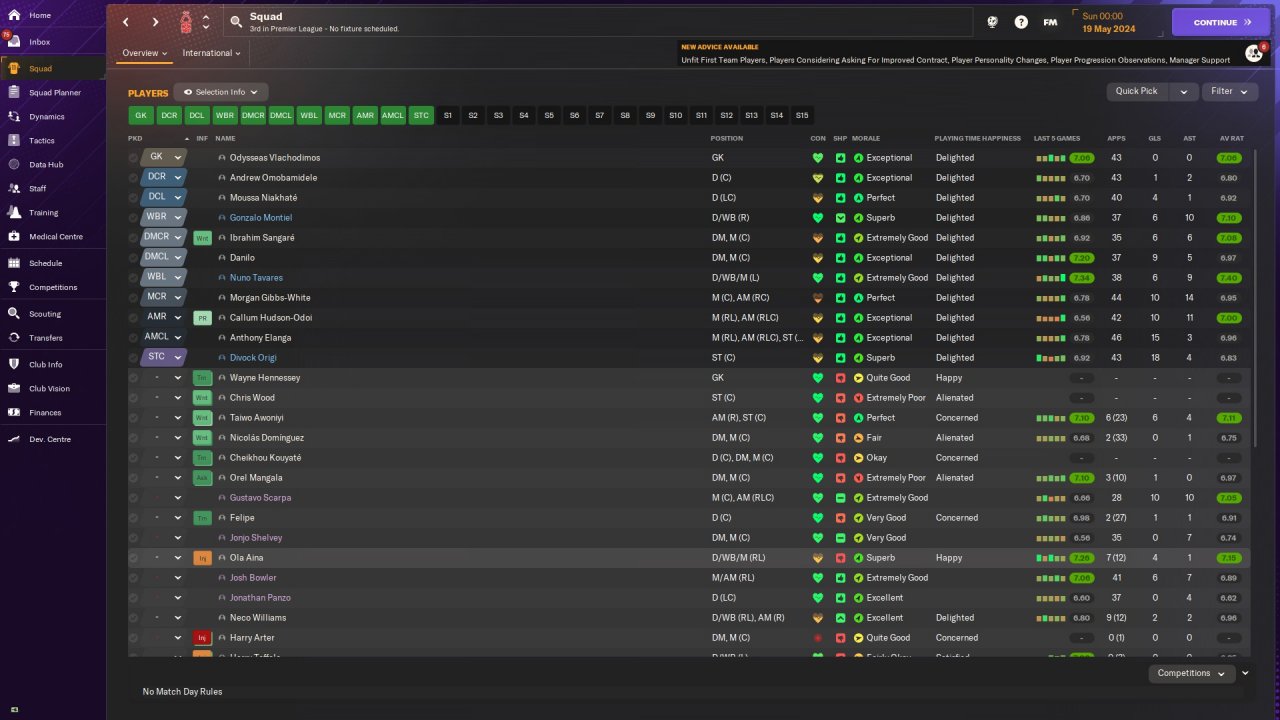This screenshot has height=720, width=1280.
Task: Toggle the pick circle for Gonzalo Montiel
Action: click(x=134, y=218)
